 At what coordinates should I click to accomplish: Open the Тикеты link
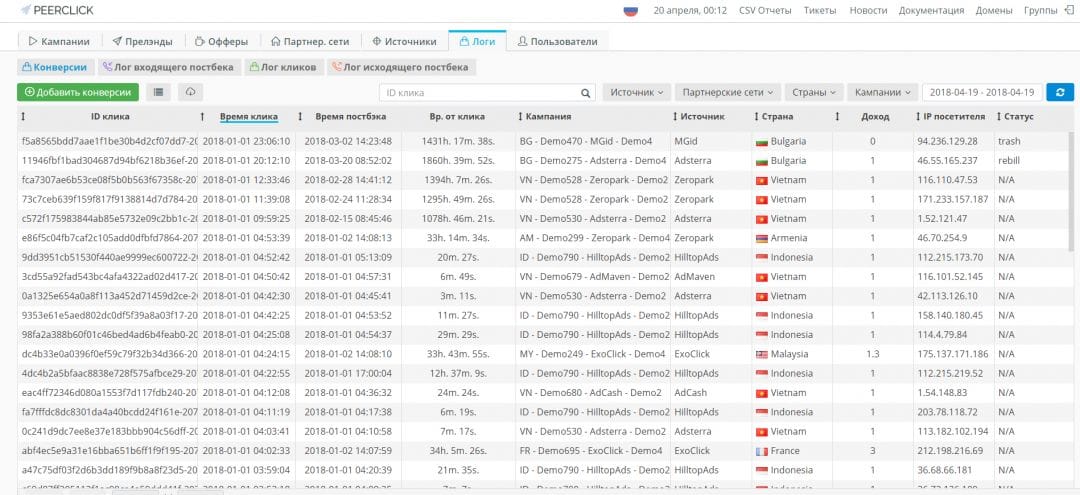point(820,10)
